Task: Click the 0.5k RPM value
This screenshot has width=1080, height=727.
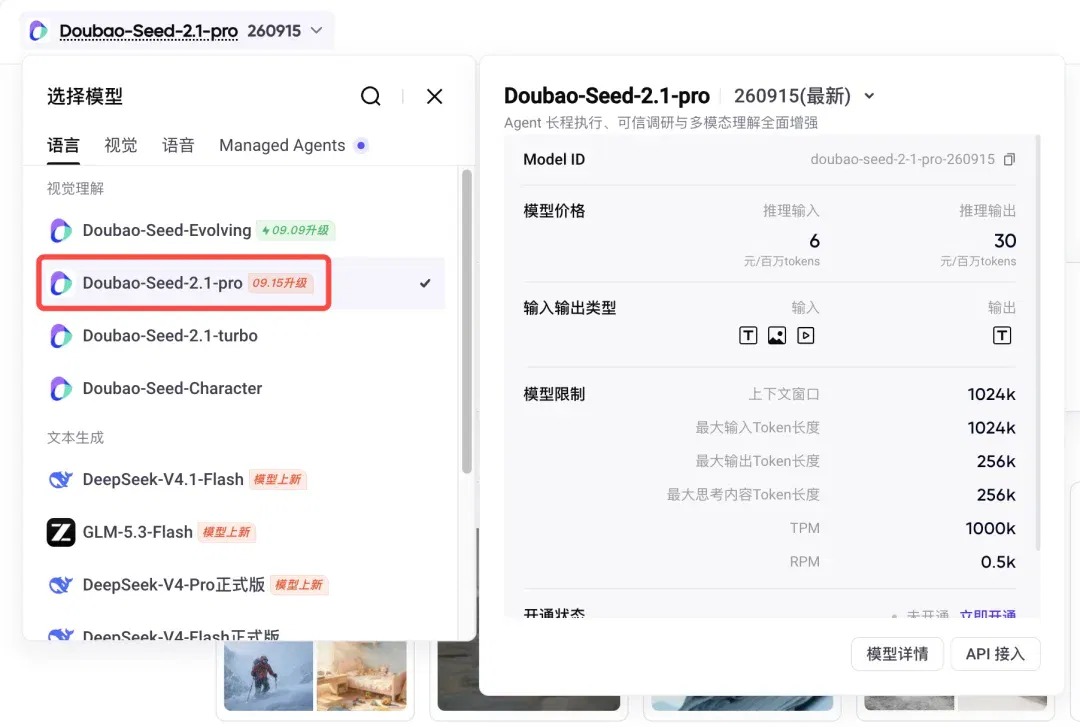Action: tap(998, 562)
